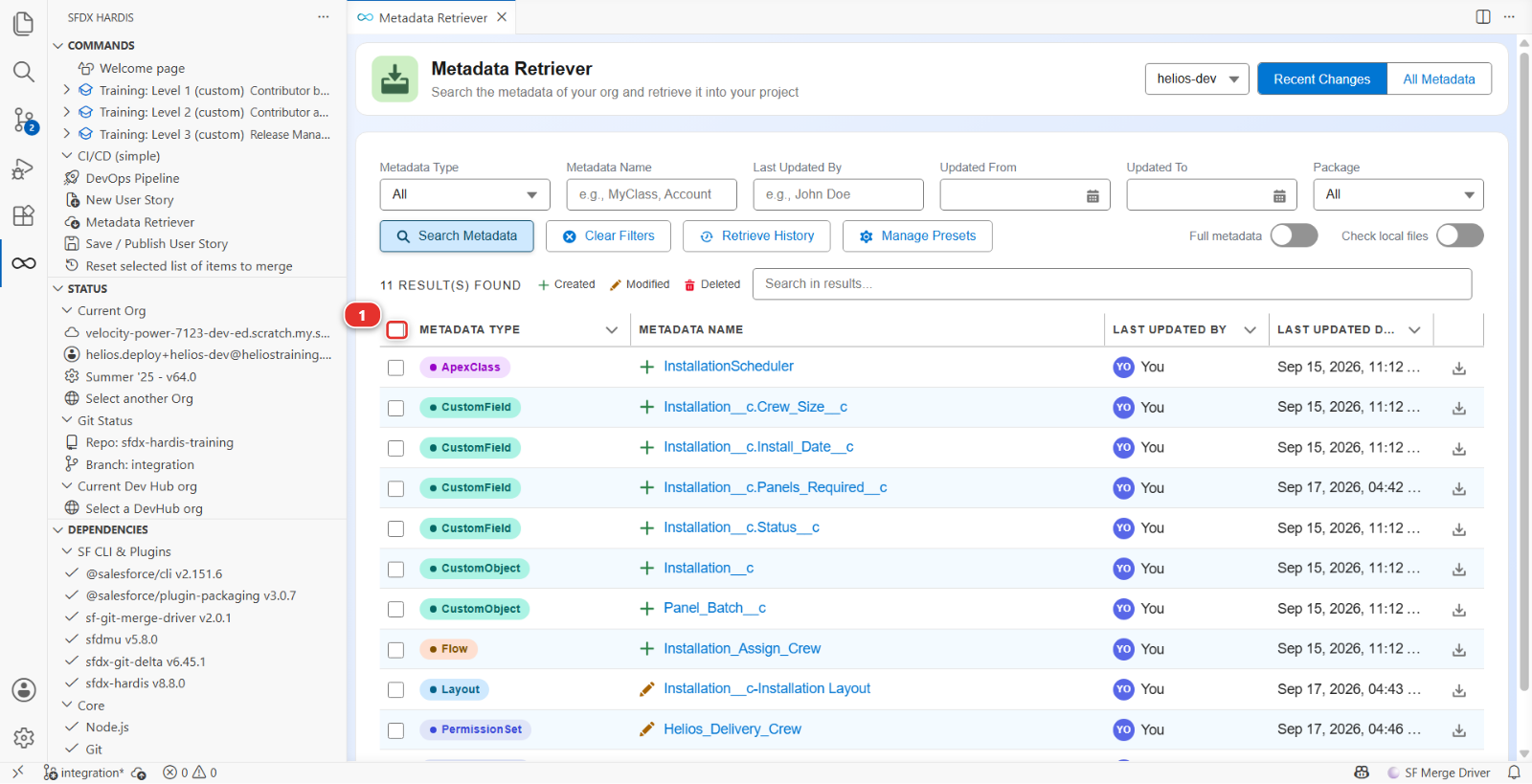Download the InstallationScheduler metadata row

coord(1459,369)
